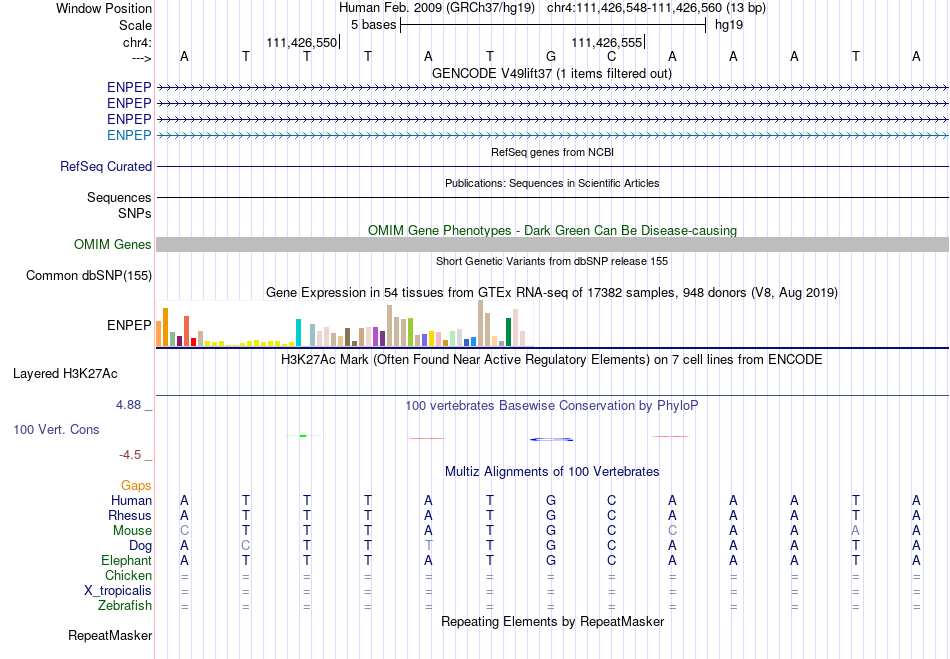950x659 pixels.
Task: Click the Gaps row label
Action: click(x=136, y=486)
